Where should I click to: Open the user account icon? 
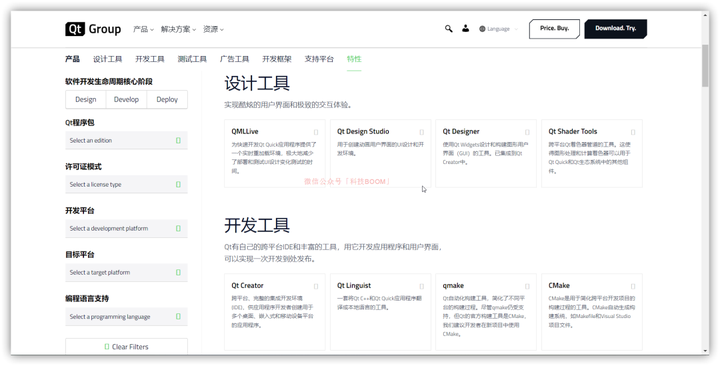466,28
